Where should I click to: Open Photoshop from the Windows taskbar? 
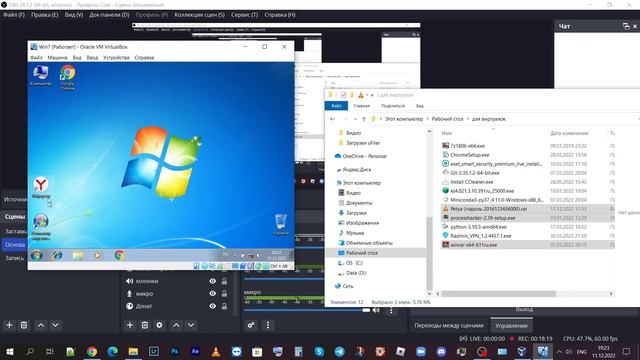point(175,351)
